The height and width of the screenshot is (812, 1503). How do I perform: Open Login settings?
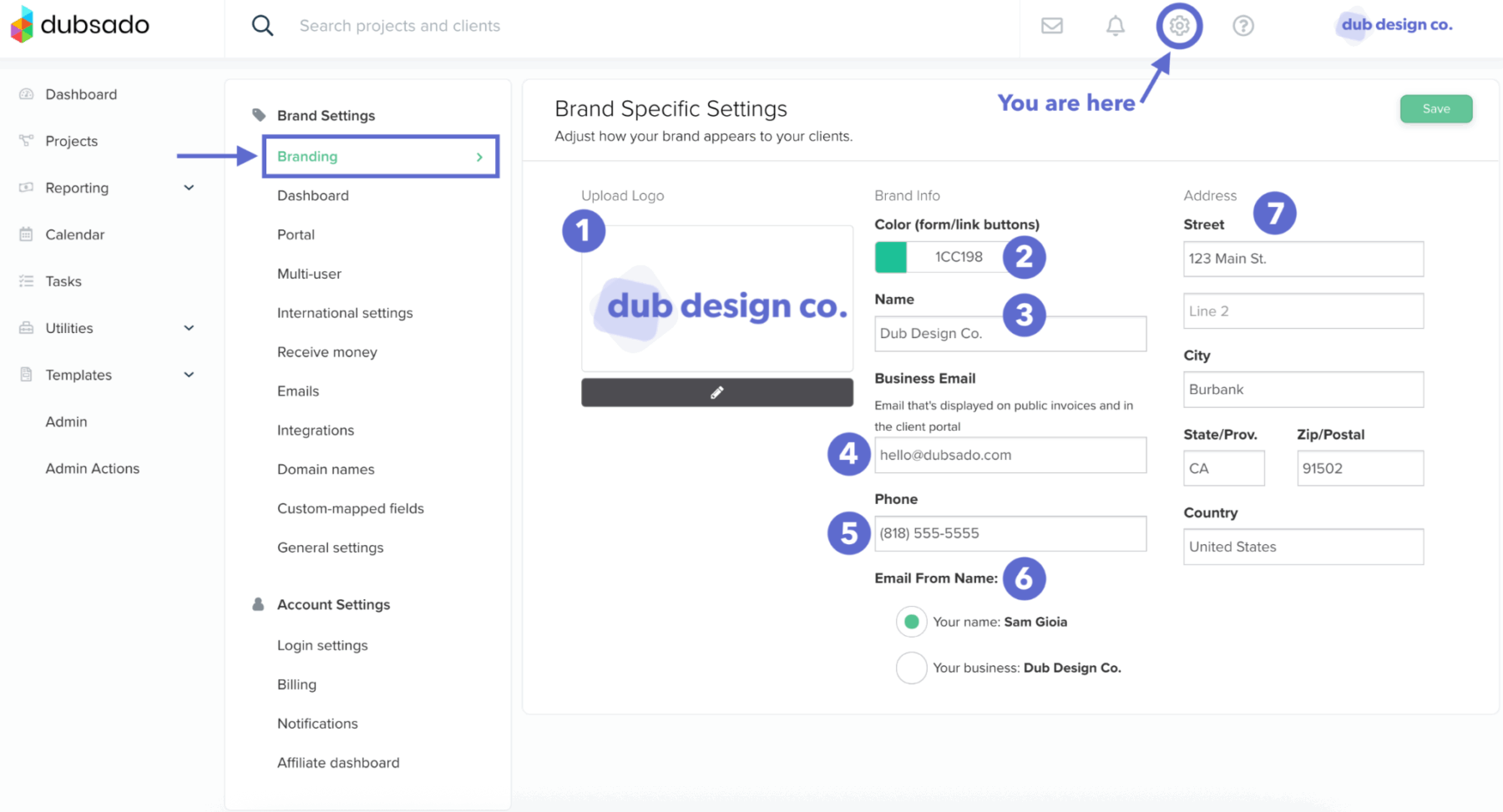322,645
